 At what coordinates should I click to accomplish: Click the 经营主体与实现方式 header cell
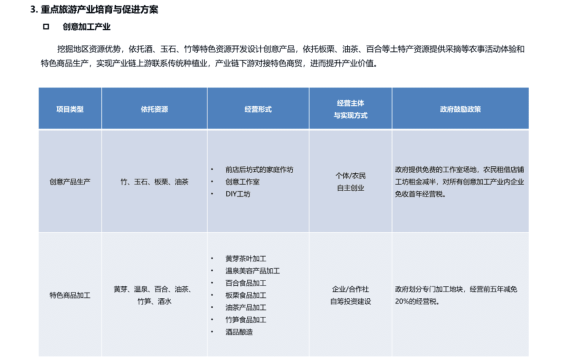(x=350, y=109)
